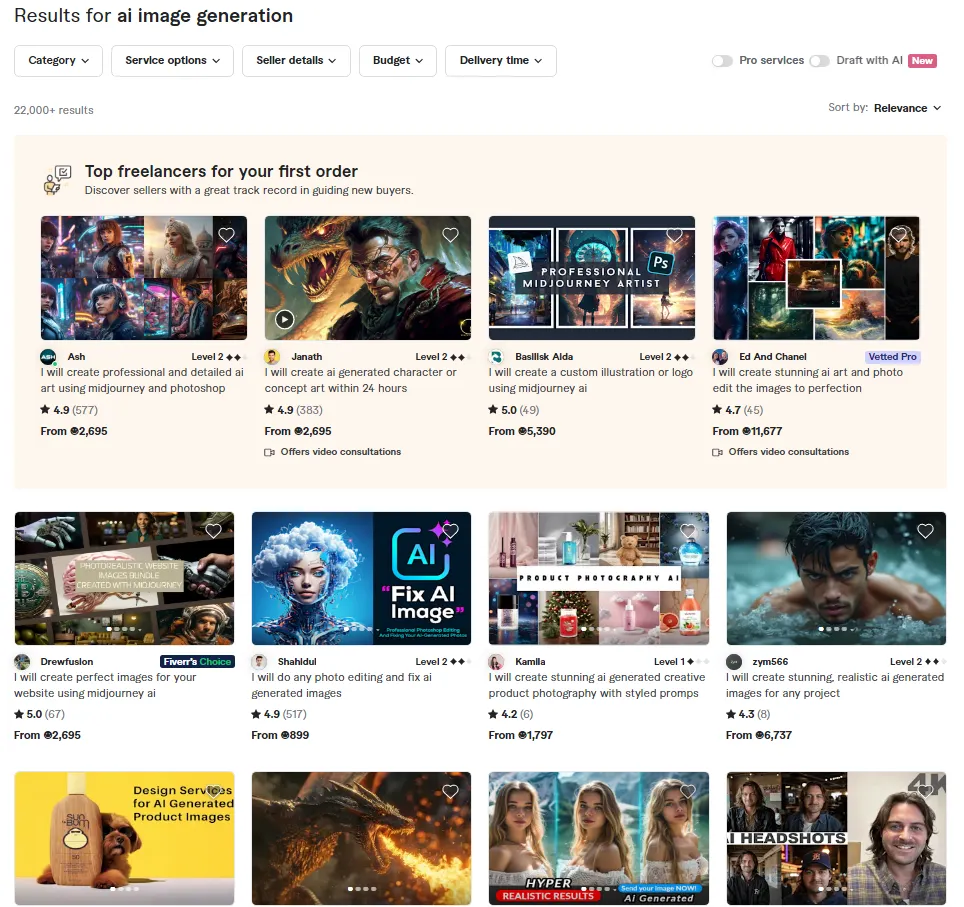964x907 pixels.
Task: Favorite Ash's midjourney art gig with heart
Action: point(226,235)
